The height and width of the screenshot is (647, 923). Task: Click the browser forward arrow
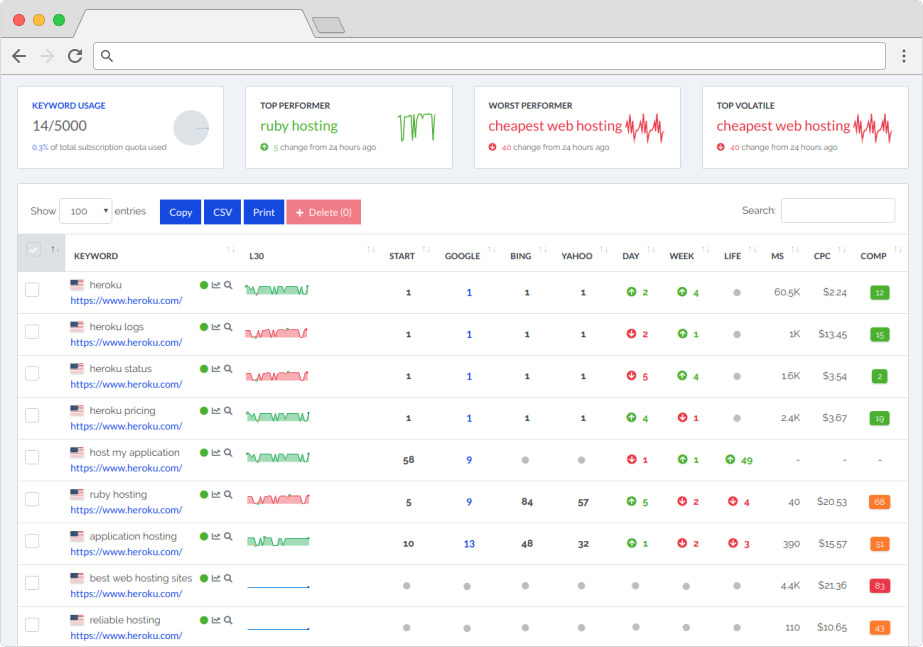pos(47,56)
